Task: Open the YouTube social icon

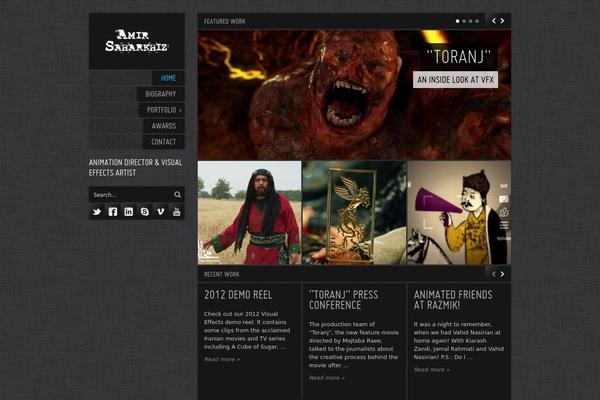Action: (x=177, y=212)
